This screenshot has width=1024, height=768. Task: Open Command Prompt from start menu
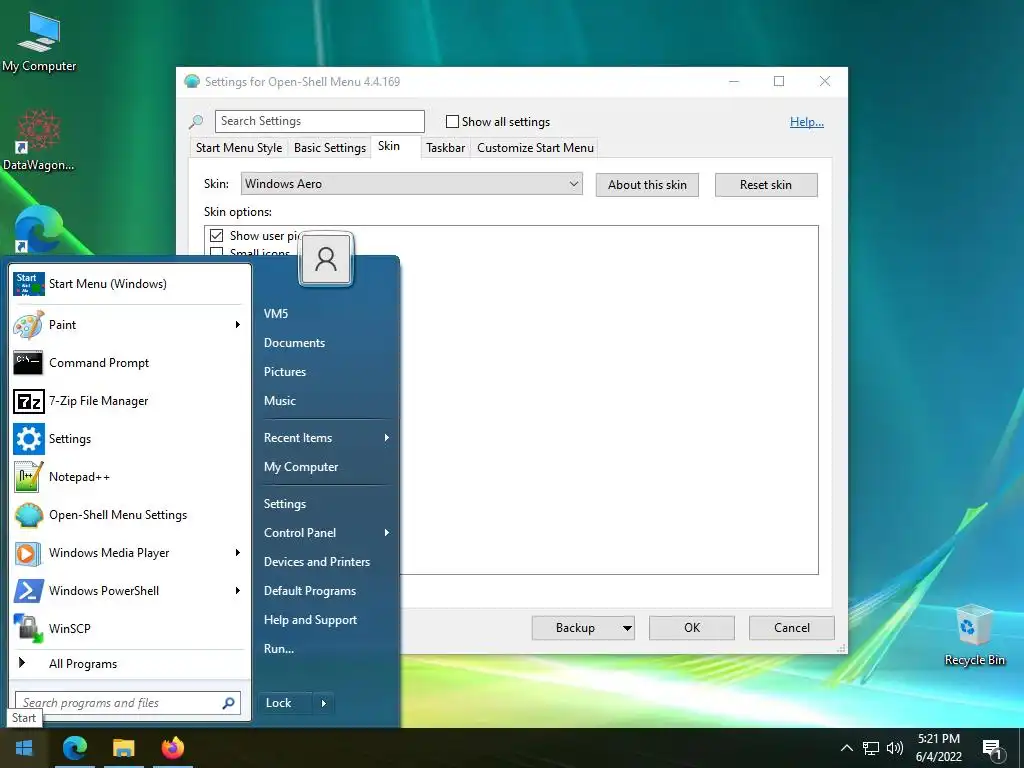click(x=129, y=362)
